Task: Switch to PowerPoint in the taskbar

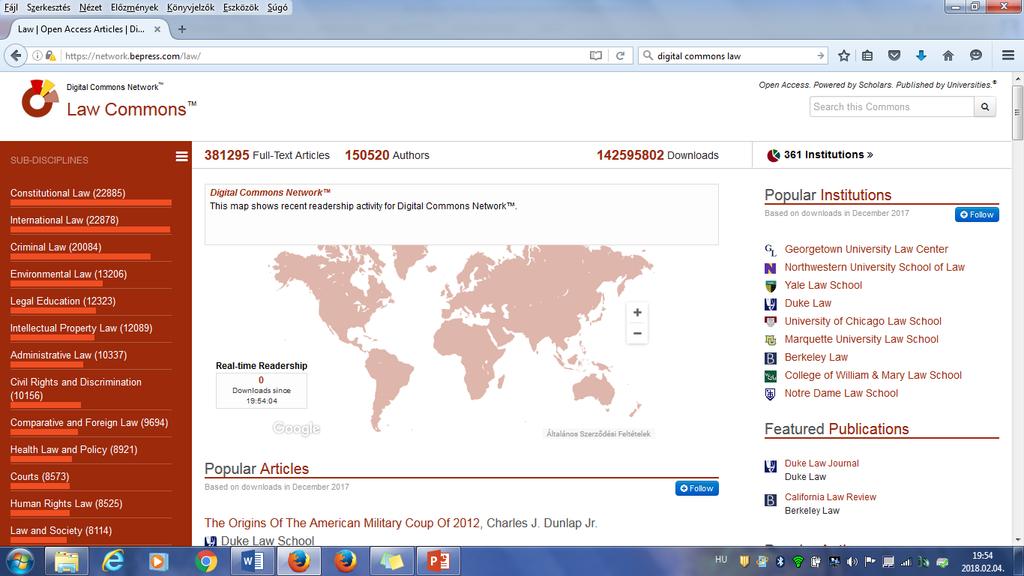Action: 438,561
